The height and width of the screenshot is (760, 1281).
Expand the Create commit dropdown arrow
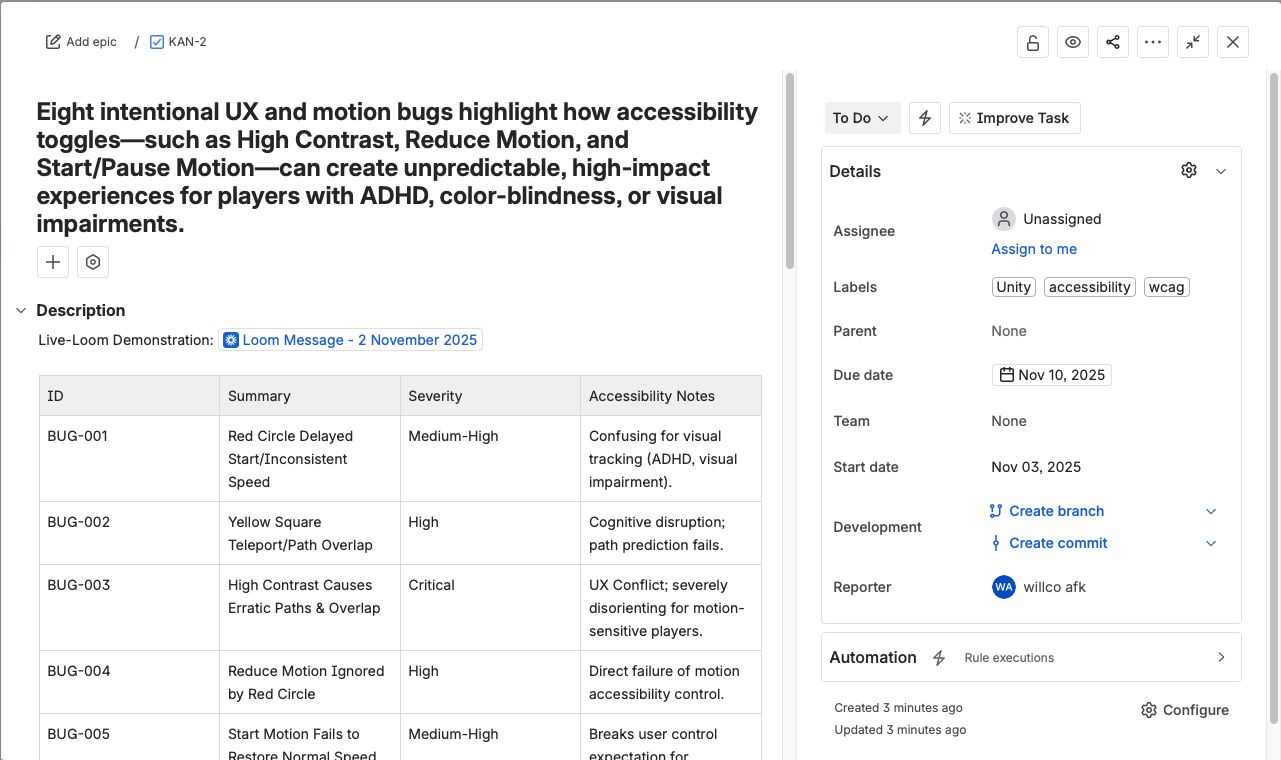pos(1211,543)
